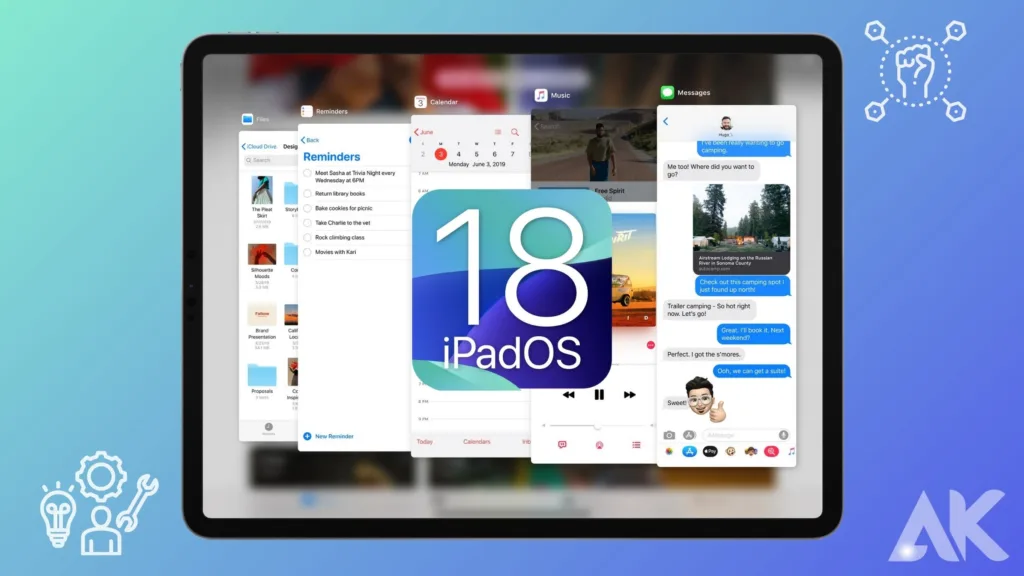Select day 5 in Calendar week row
Screen dimensions: 1024x576
(x=477, y=154)
